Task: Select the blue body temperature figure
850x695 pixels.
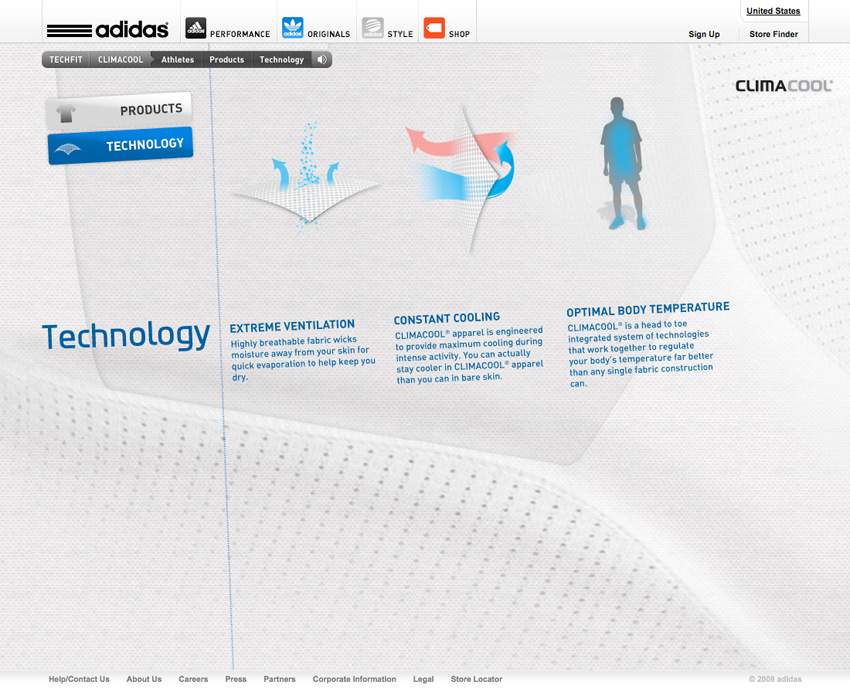Action: click(x=622, y=163)
